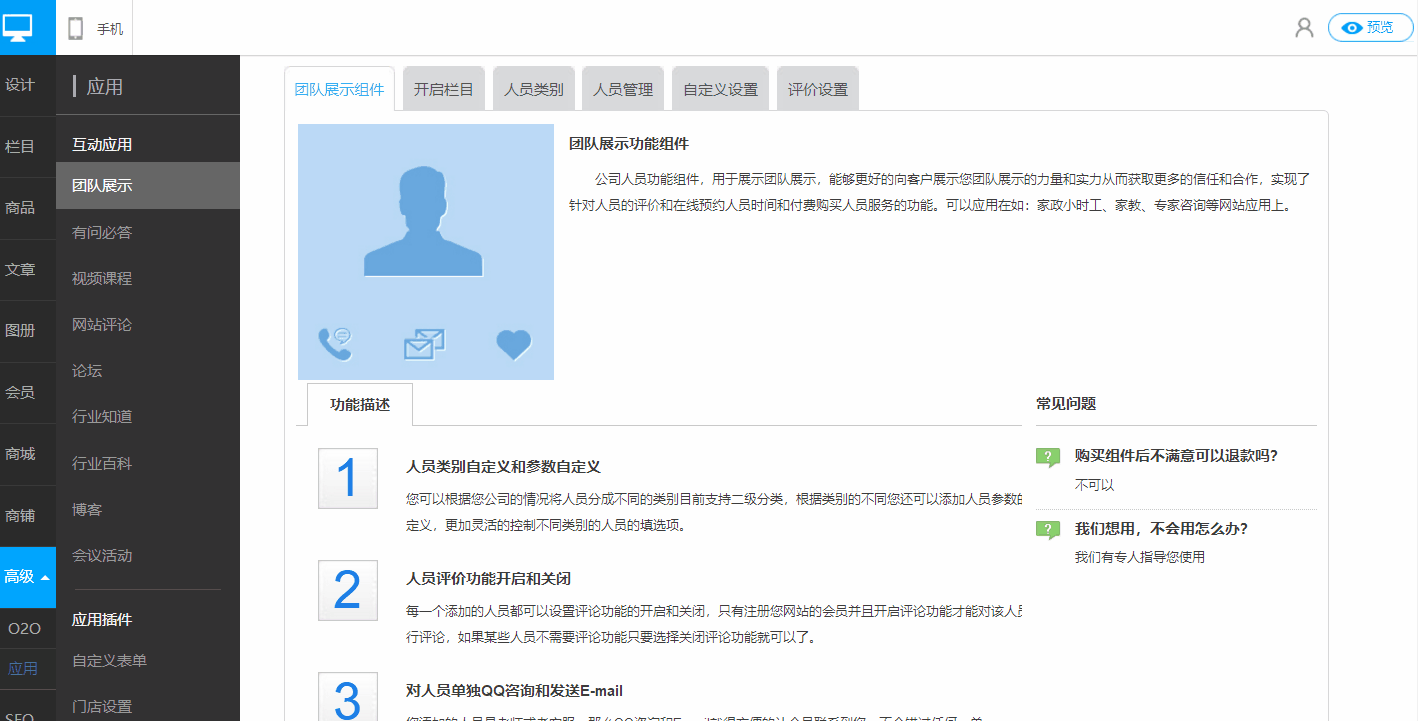Click the green question icon beside refund question
1418x721 pixels.
[1047, 457]
